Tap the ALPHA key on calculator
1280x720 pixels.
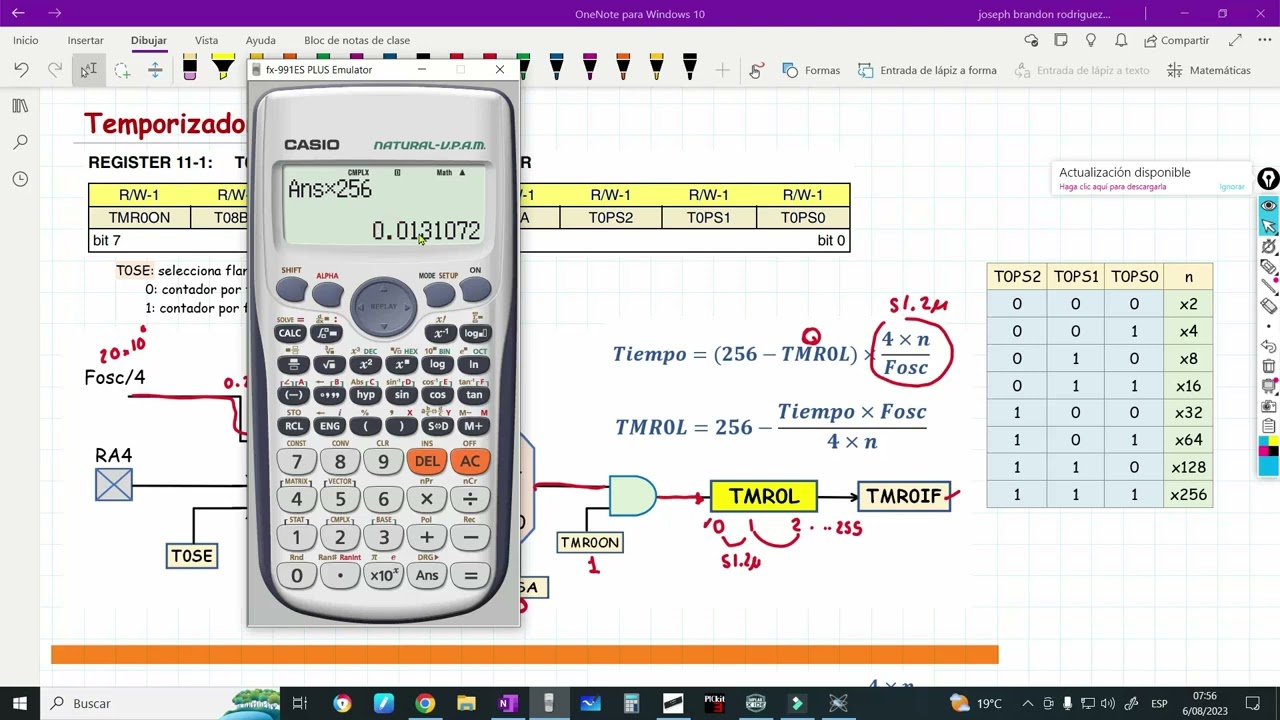pyautogui.click(x=327, y=294)
